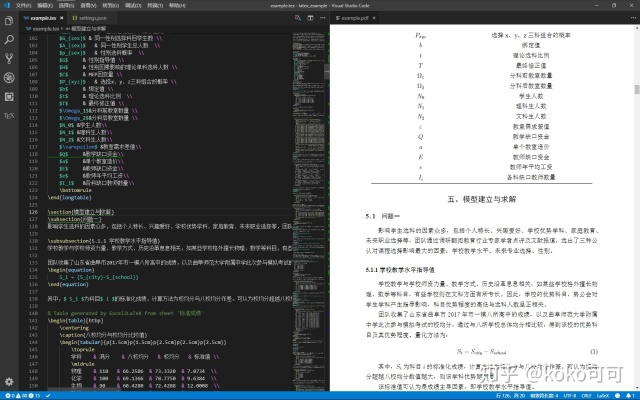Click the LaTeX build checkmark in status bar

(48, 396)
